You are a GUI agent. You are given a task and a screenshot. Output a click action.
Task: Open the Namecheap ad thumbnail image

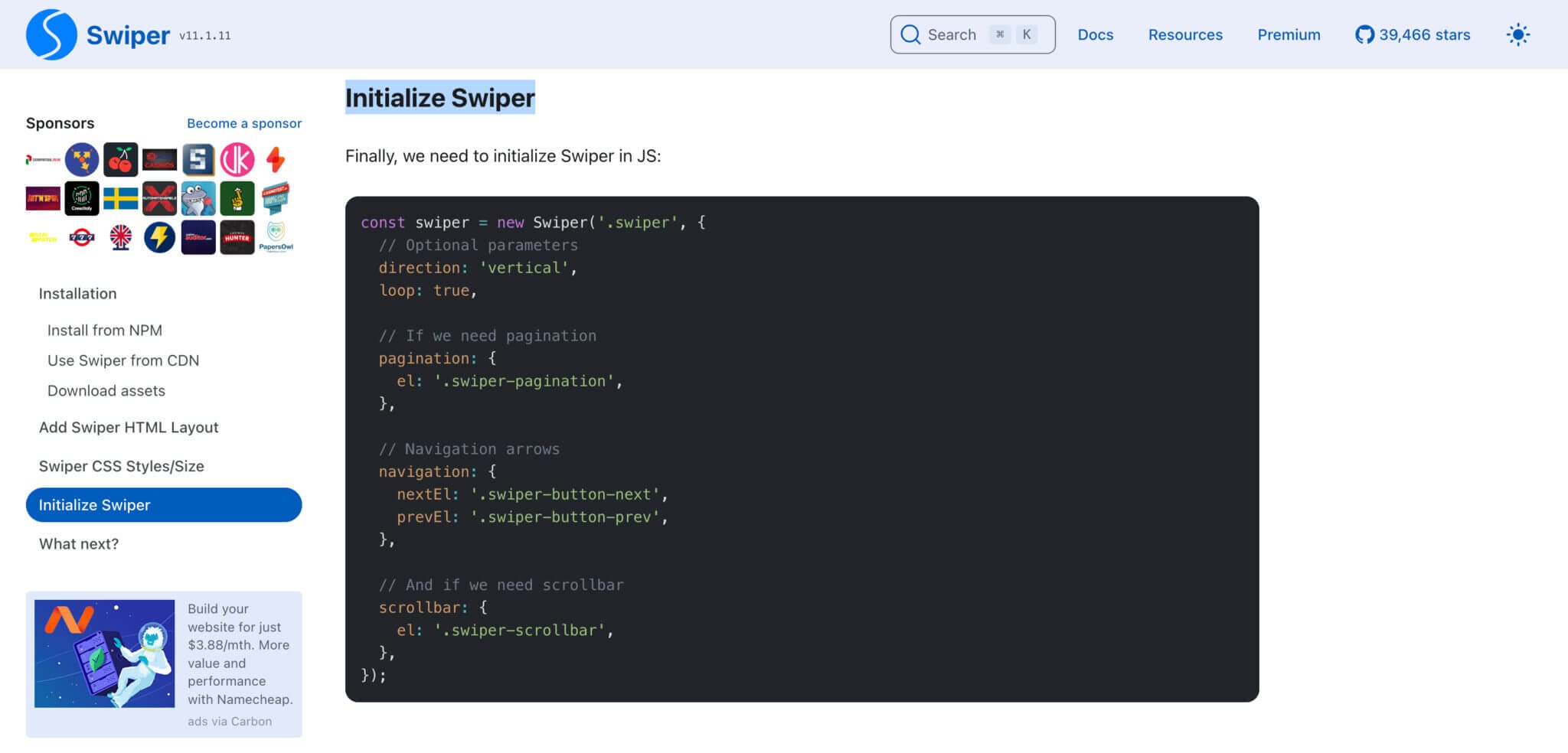(104, 654)
